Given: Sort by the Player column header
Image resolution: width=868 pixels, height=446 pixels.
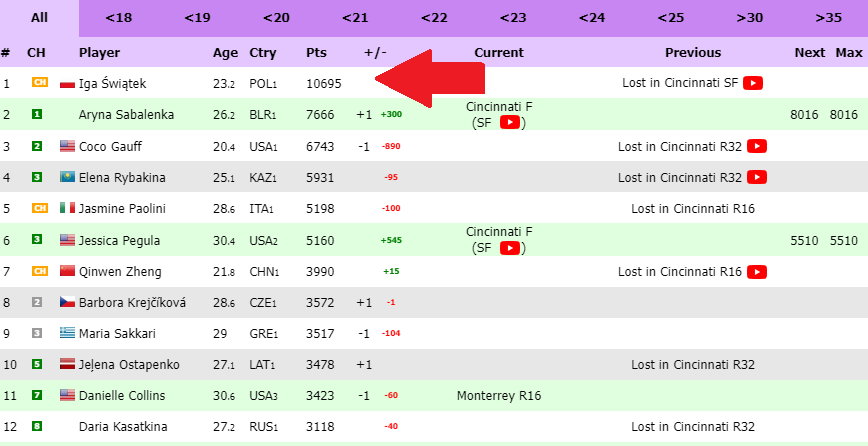Looking at the screenshot, I should pyautogui.click(x=100, y=53).
